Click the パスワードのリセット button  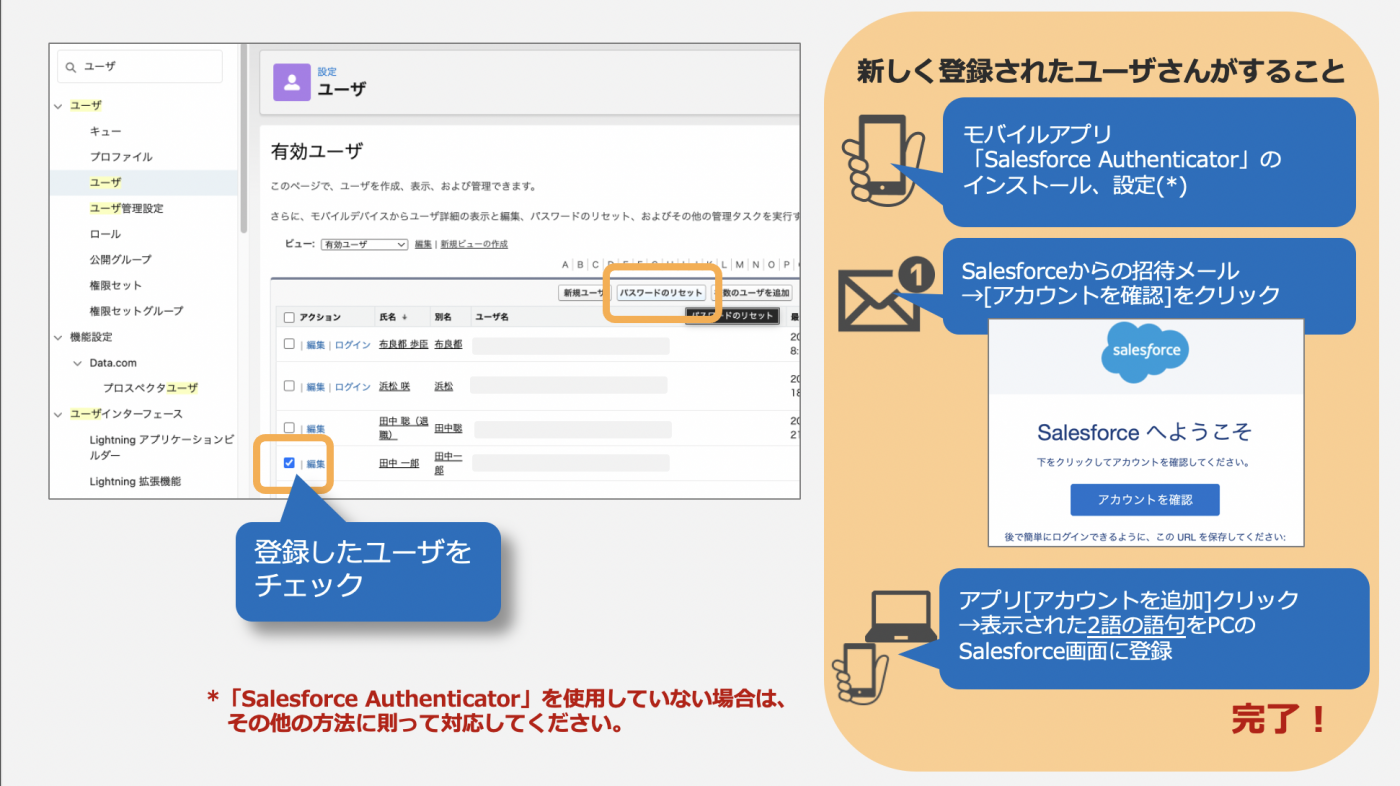pyautogui.click(x=660, y=293)
